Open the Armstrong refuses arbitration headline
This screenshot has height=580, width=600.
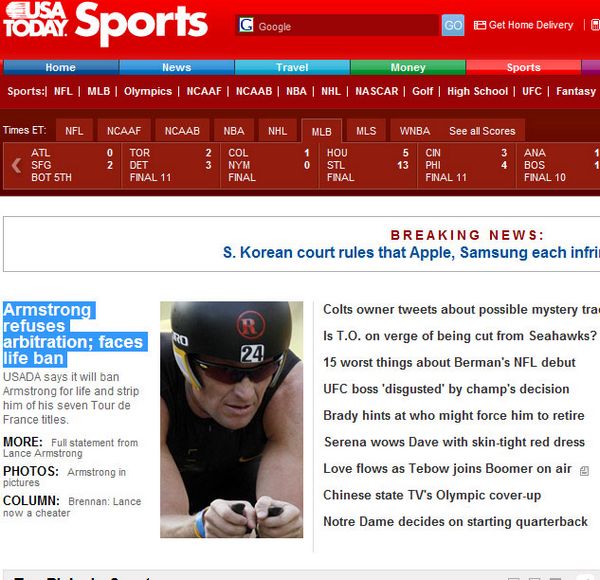[x=75, y=334]
